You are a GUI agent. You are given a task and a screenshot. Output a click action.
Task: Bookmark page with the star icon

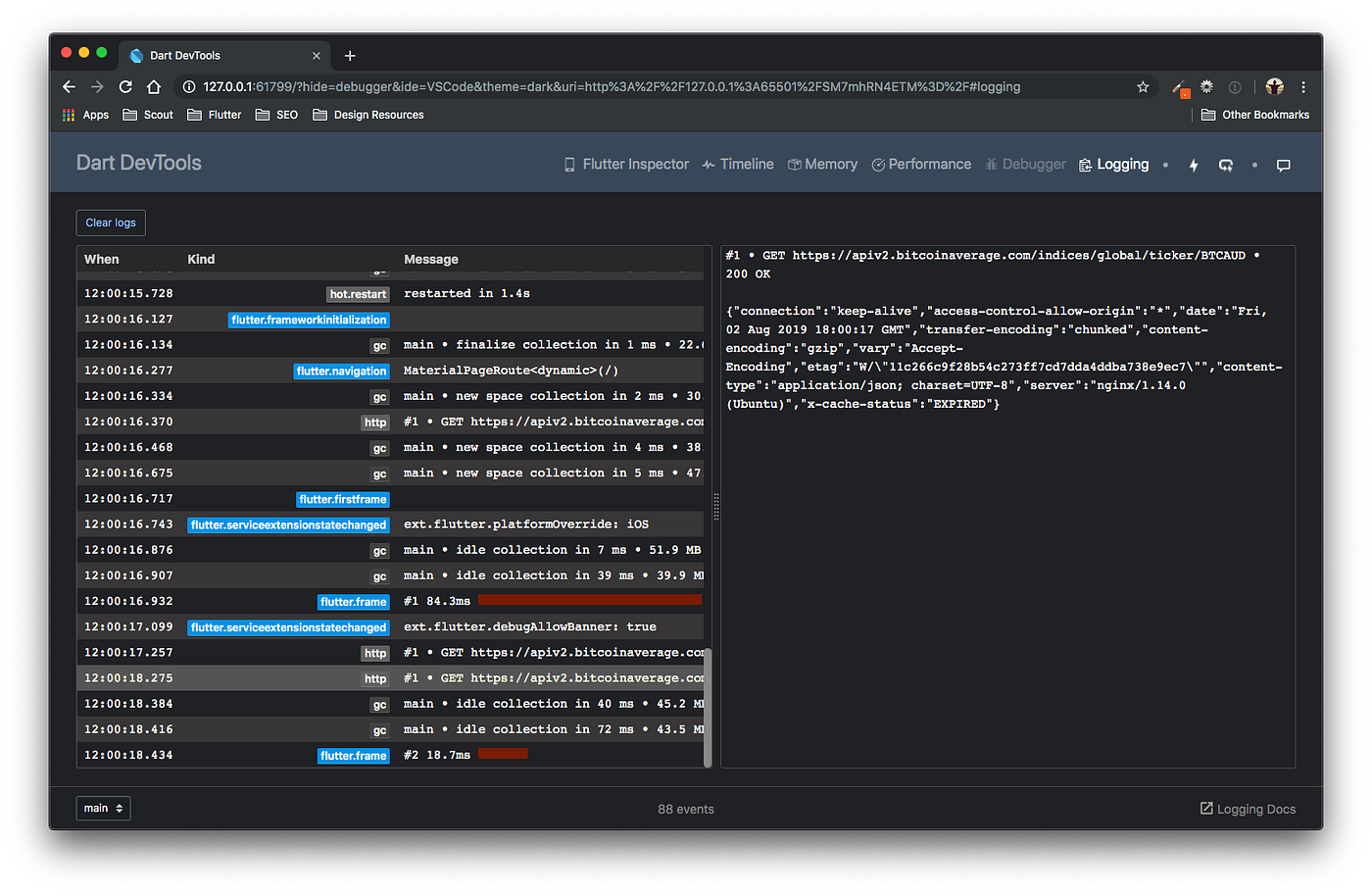pyautogui.click(x=1143, y=87)
